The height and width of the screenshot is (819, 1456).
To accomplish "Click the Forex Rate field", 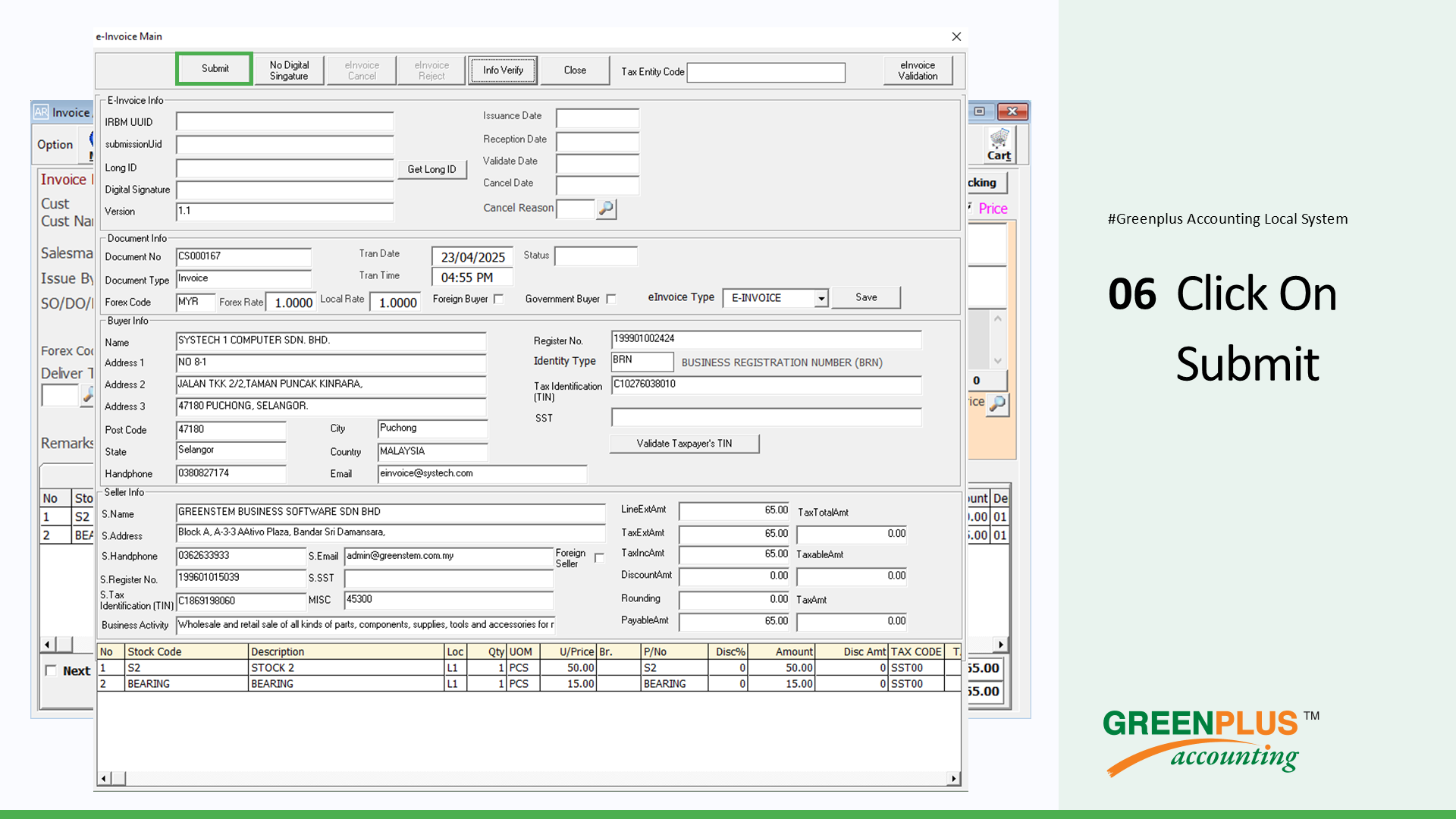I will (x=290, y=303).
